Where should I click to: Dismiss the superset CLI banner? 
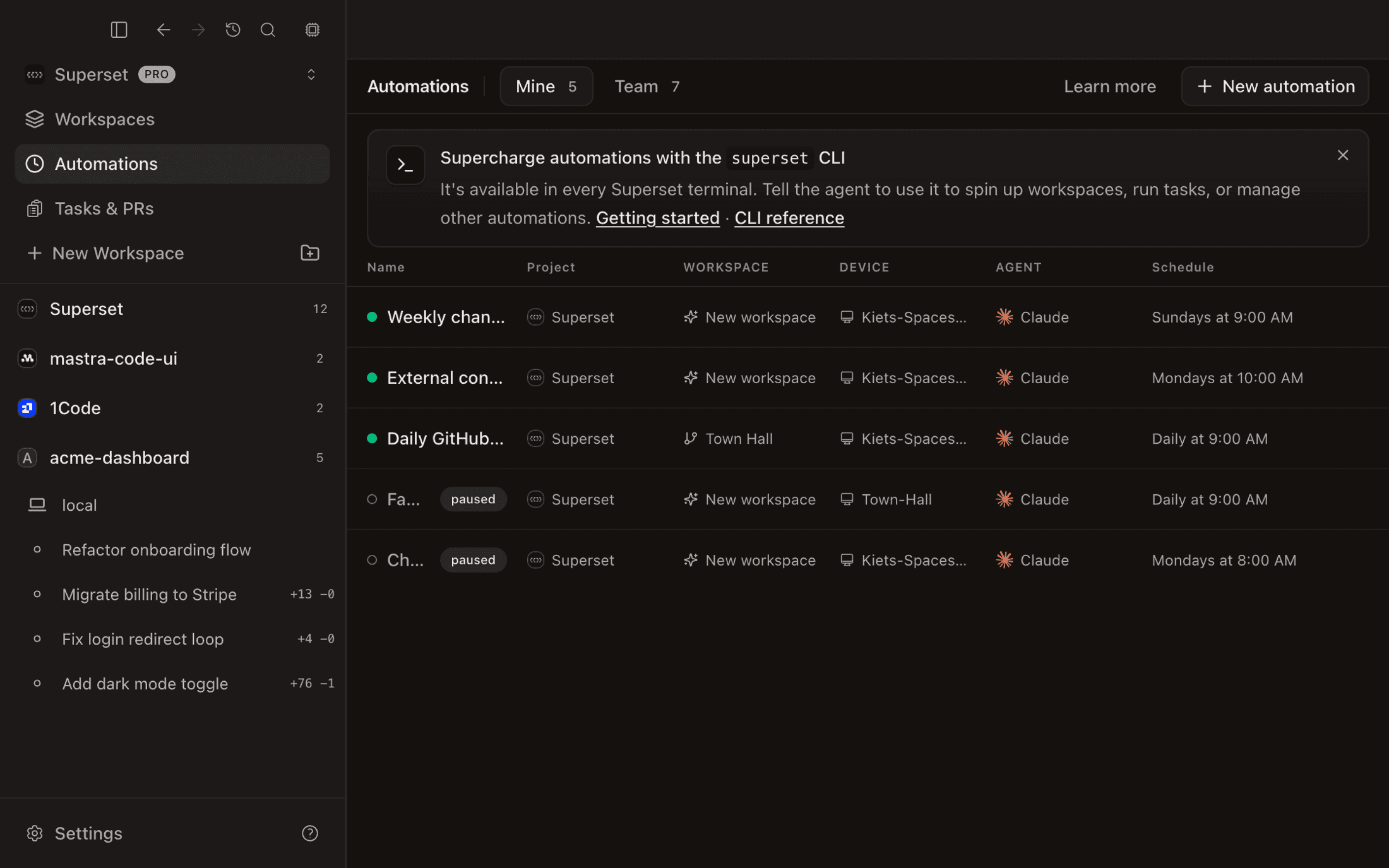tap(1343, 155)
